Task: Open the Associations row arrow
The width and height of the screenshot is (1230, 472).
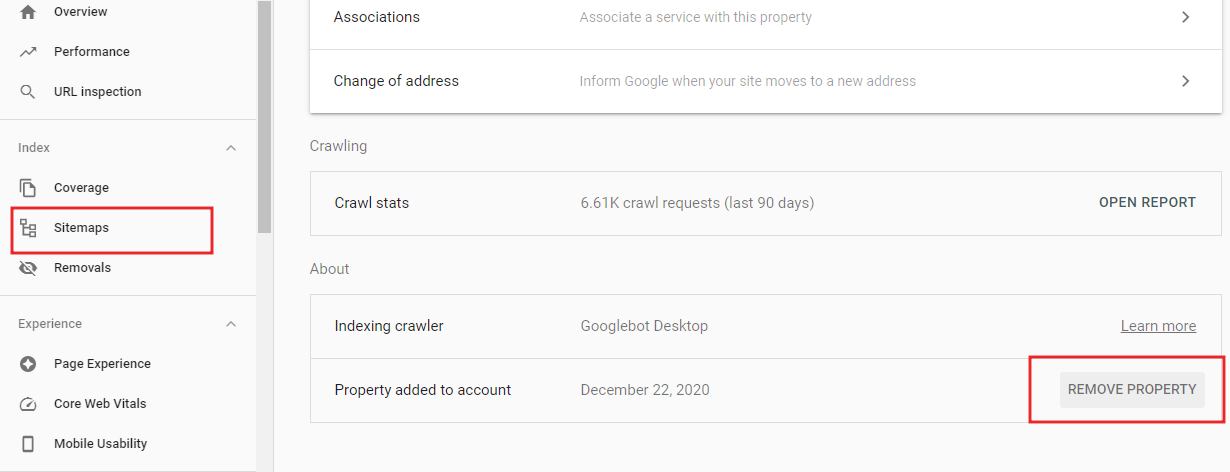Action: [x=1185, y=17]
